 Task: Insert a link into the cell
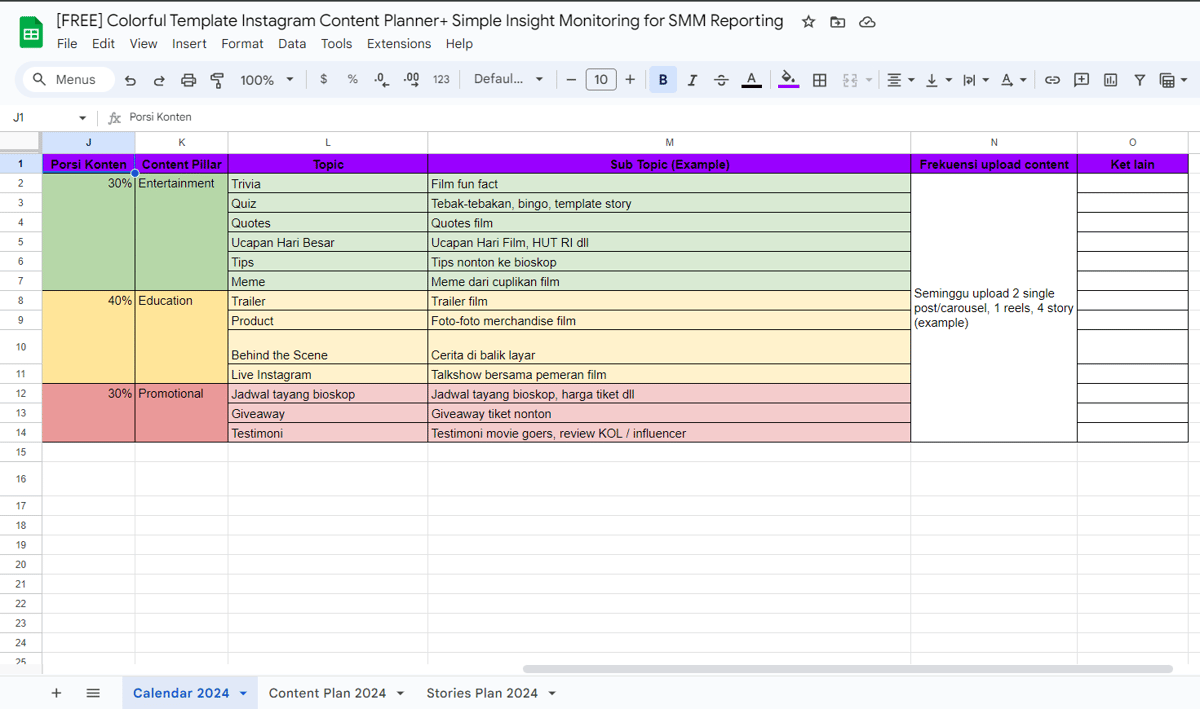[x=1052, y=79]
